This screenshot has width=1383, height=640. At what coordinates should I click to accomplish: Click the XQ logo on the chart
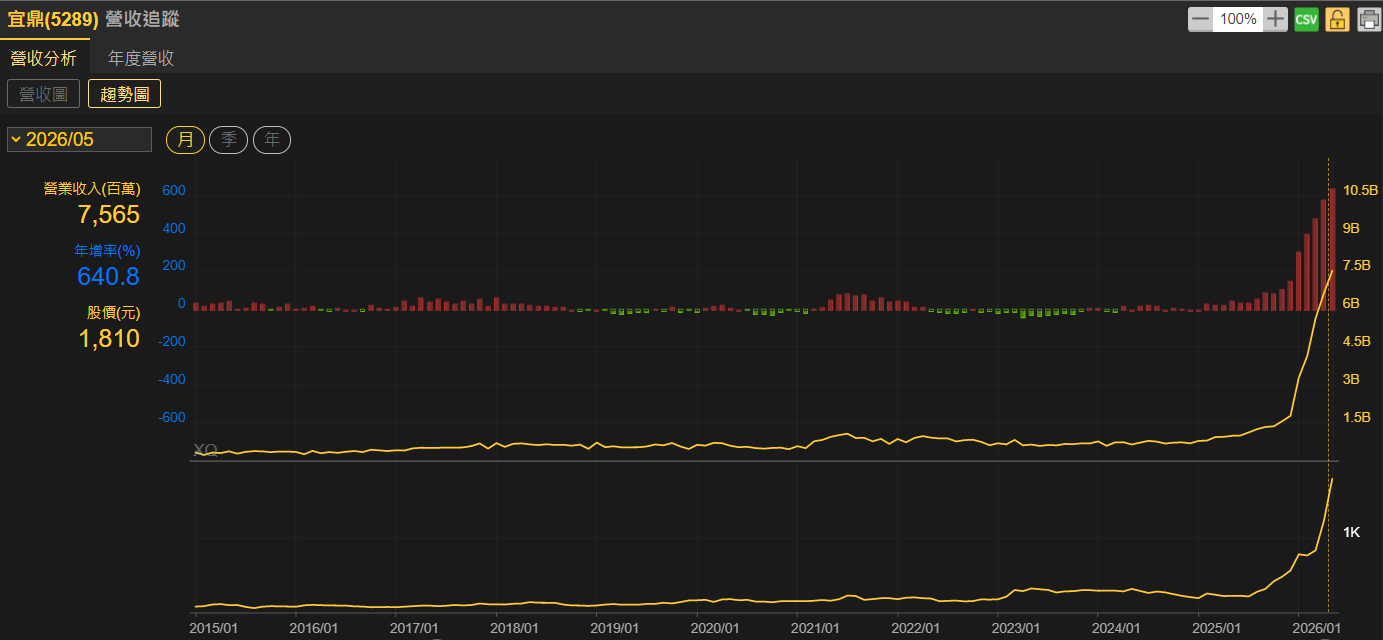[x=204, y=451]
